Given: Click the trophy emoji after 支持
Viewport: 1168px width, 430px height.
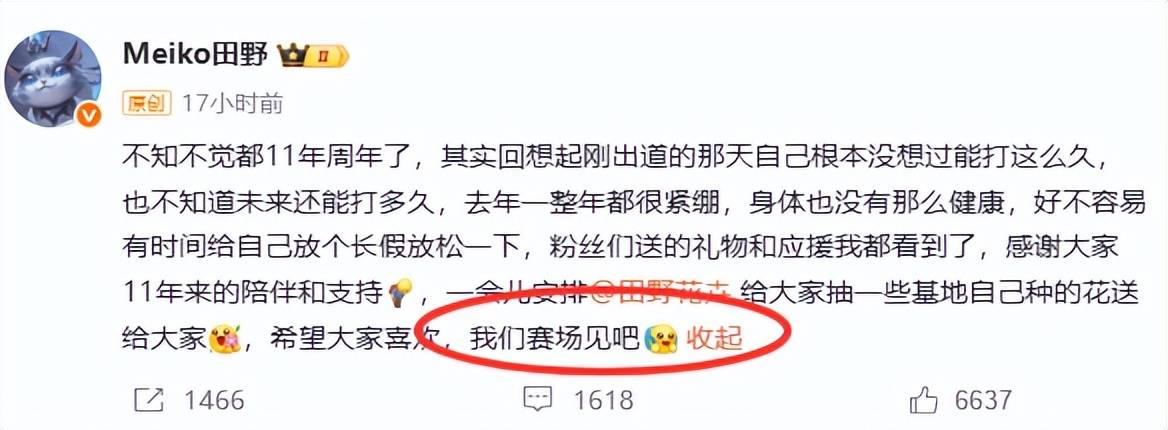Looking at the screenshot, I should tap(401, 293).
